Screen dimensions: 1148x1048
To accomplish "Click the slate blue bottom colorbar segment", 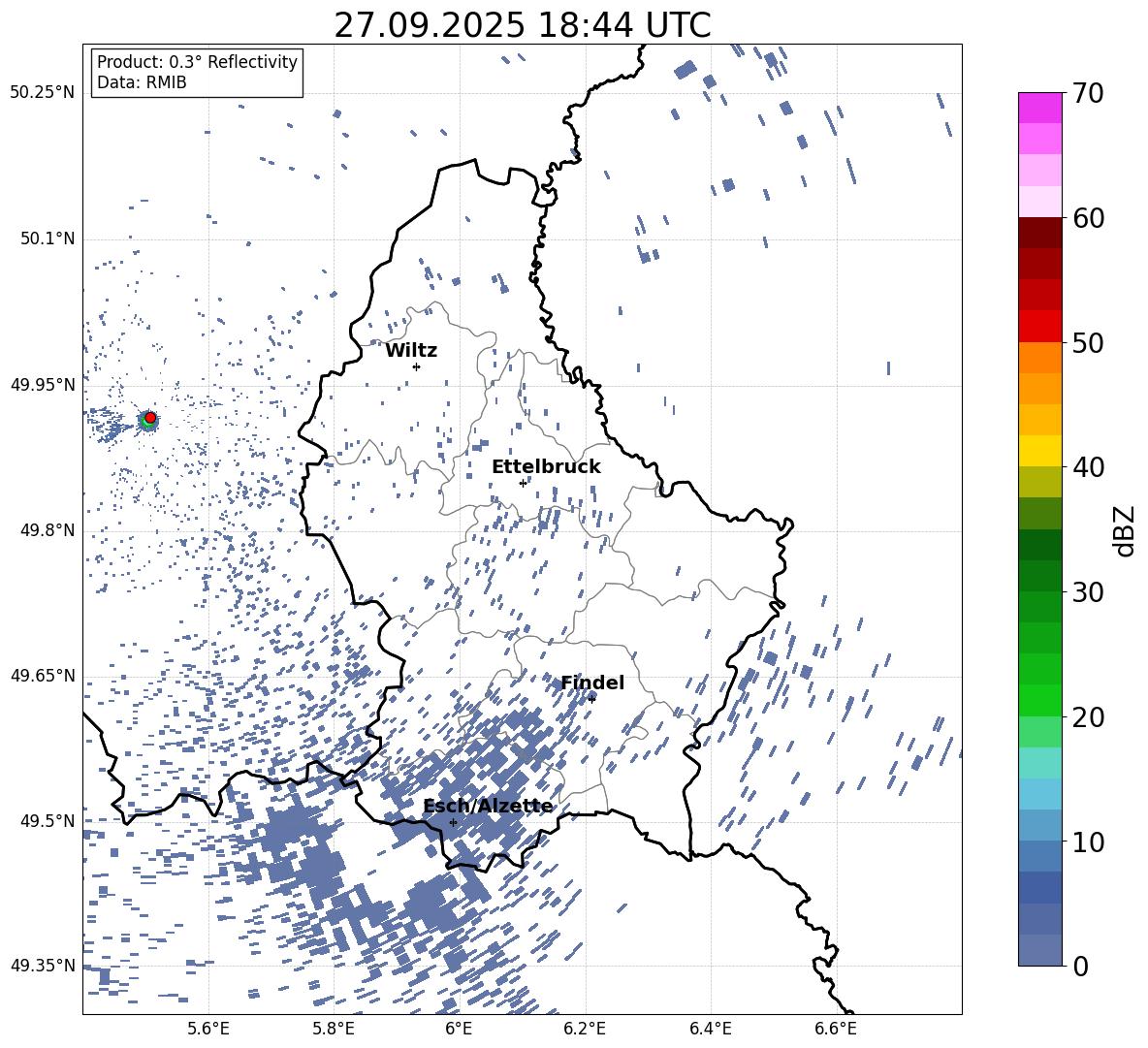I will [x=1039, y=950].
